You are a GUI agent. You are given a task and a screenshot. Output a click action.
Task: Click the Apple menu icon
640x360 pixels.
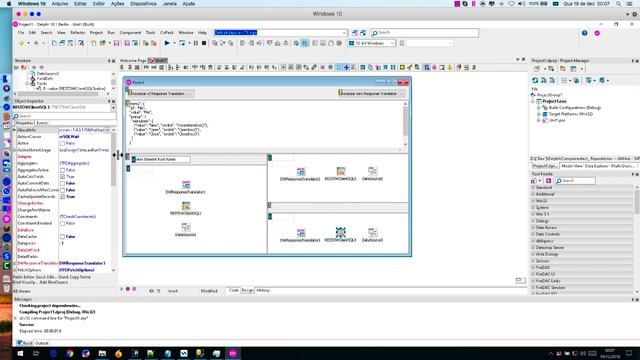[9, 4]
